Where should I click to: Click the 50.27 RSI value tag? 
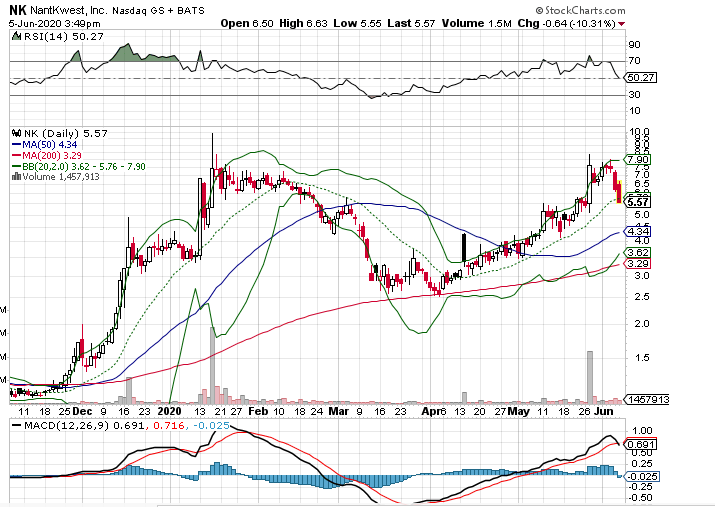[x=638, y=77]
